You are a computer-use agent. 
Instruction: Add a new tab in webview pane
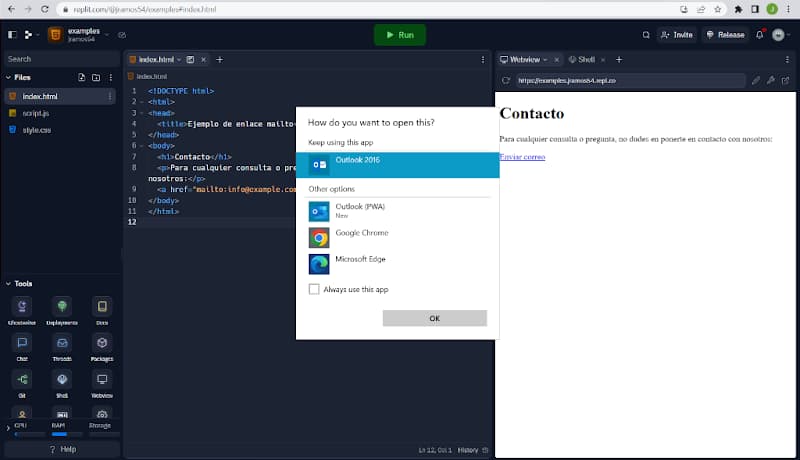click(619, 60)
